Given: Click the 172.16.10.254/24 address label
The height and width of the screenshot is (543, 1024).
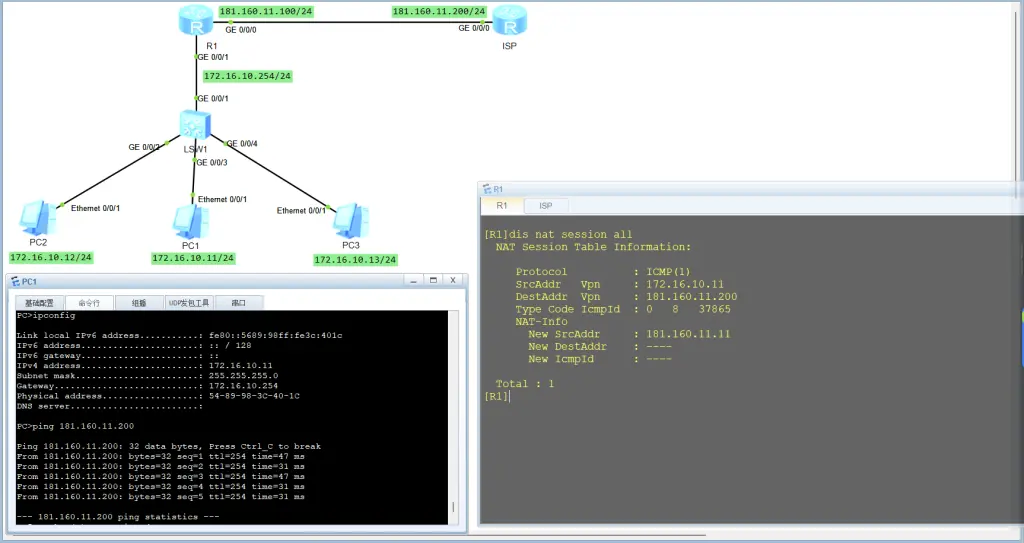Looking at the screenshot, I should [x=247, y=76].
